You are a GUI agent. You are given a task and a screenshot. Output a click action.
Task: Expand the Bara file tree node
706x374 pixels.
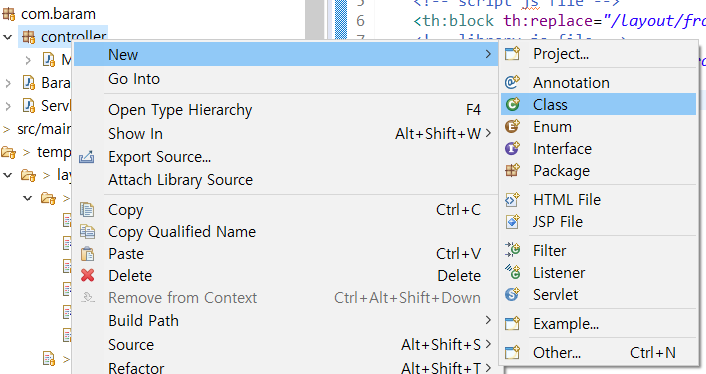coord(8,83)
